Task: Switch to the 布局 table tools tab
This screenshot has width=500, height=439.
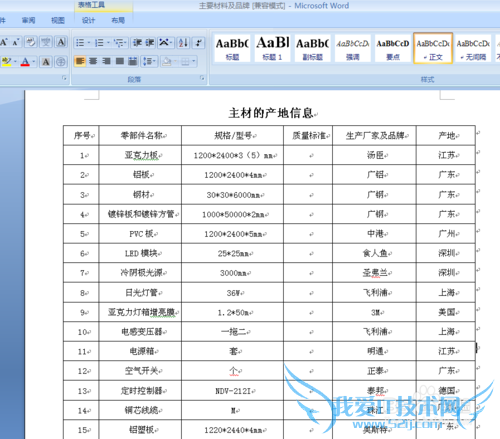Action: (118, 20)
